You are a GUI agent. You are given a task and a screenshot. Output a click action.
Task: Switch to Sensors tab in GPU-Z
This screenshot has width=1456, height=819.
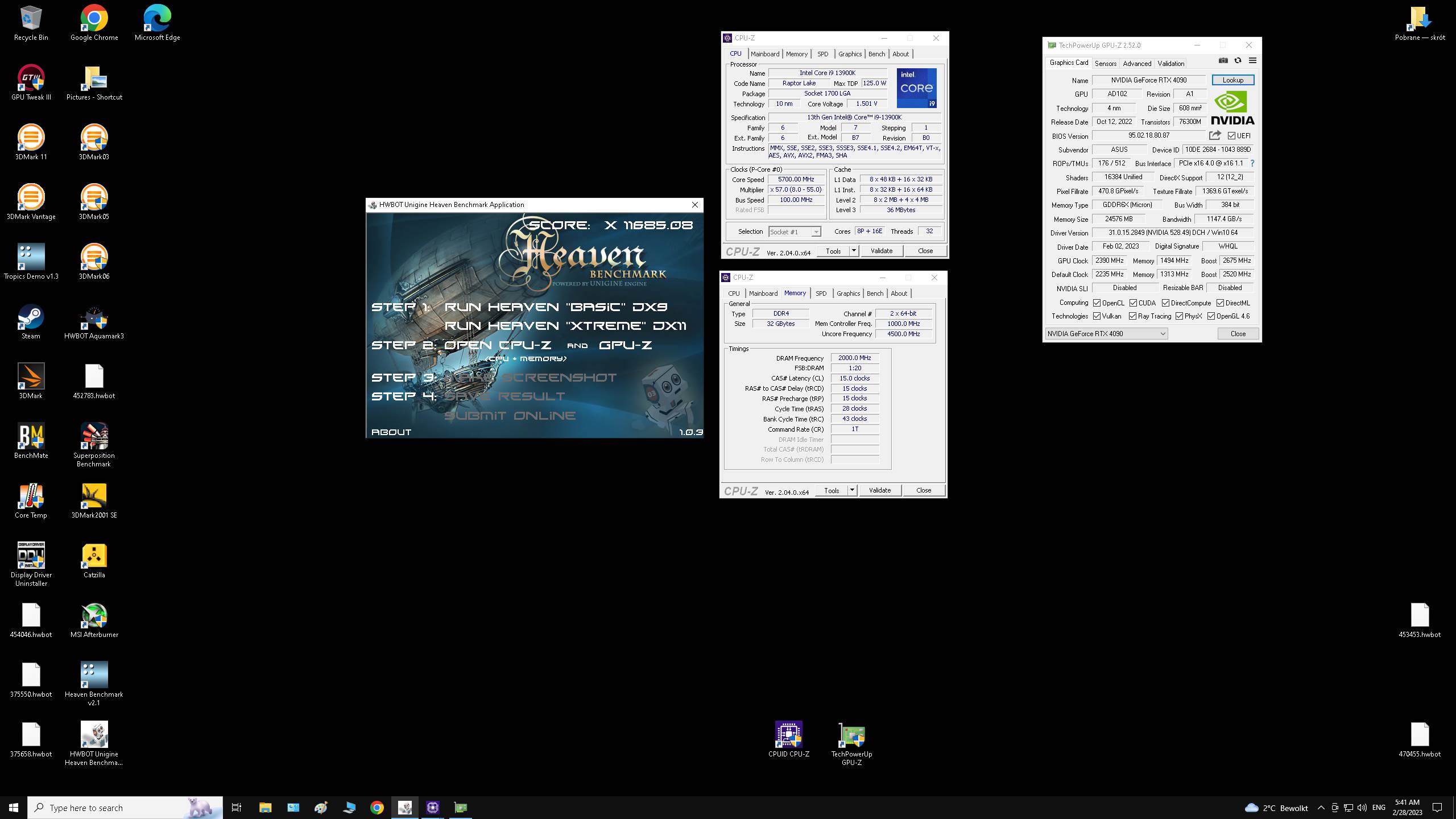click(1106, 64)
